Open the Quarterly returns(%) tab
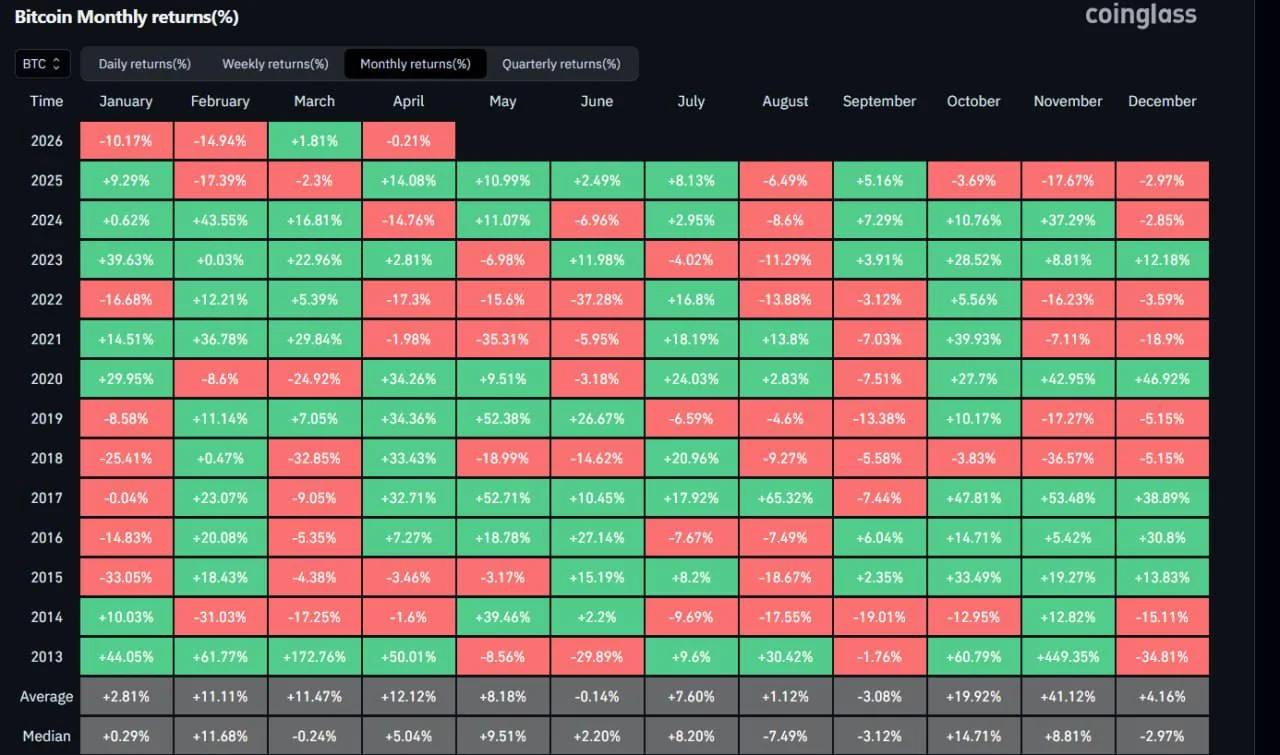 pos(561,64)
